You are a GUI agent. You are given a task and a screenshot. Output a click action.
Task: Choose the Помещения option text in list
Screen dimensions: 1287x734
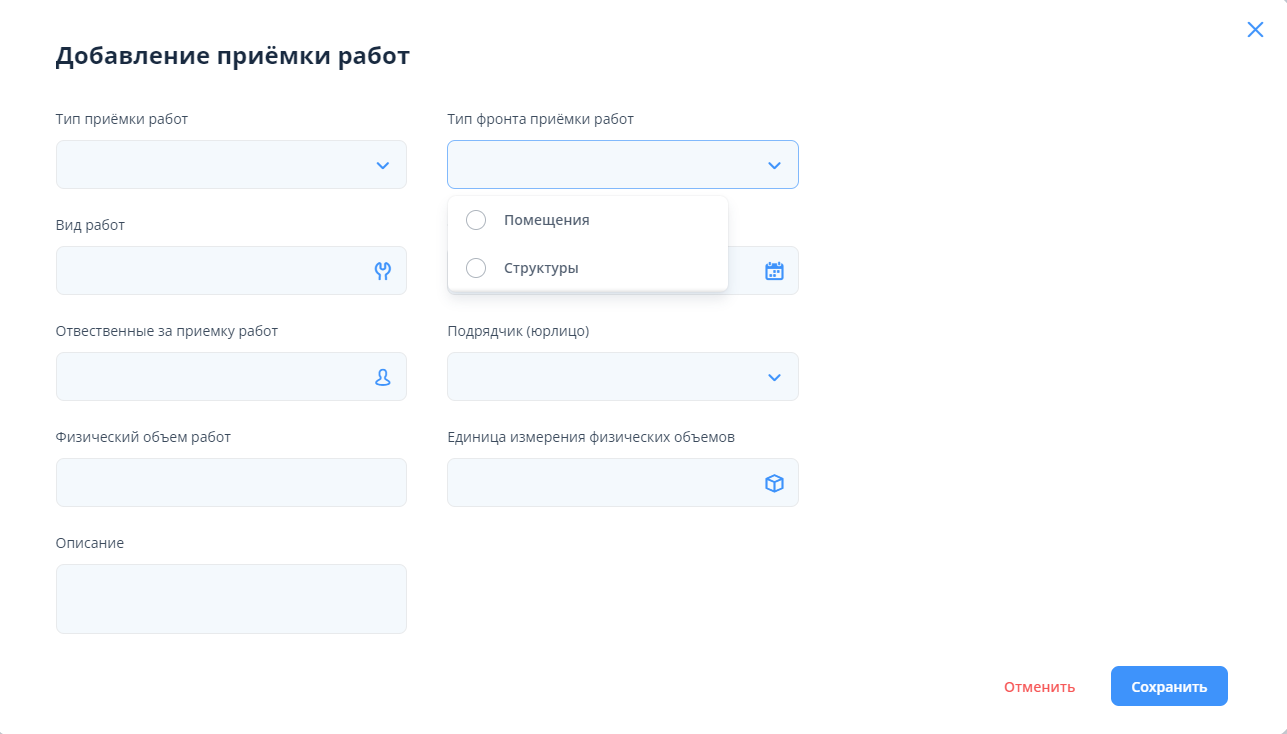[x=546, y=220]
